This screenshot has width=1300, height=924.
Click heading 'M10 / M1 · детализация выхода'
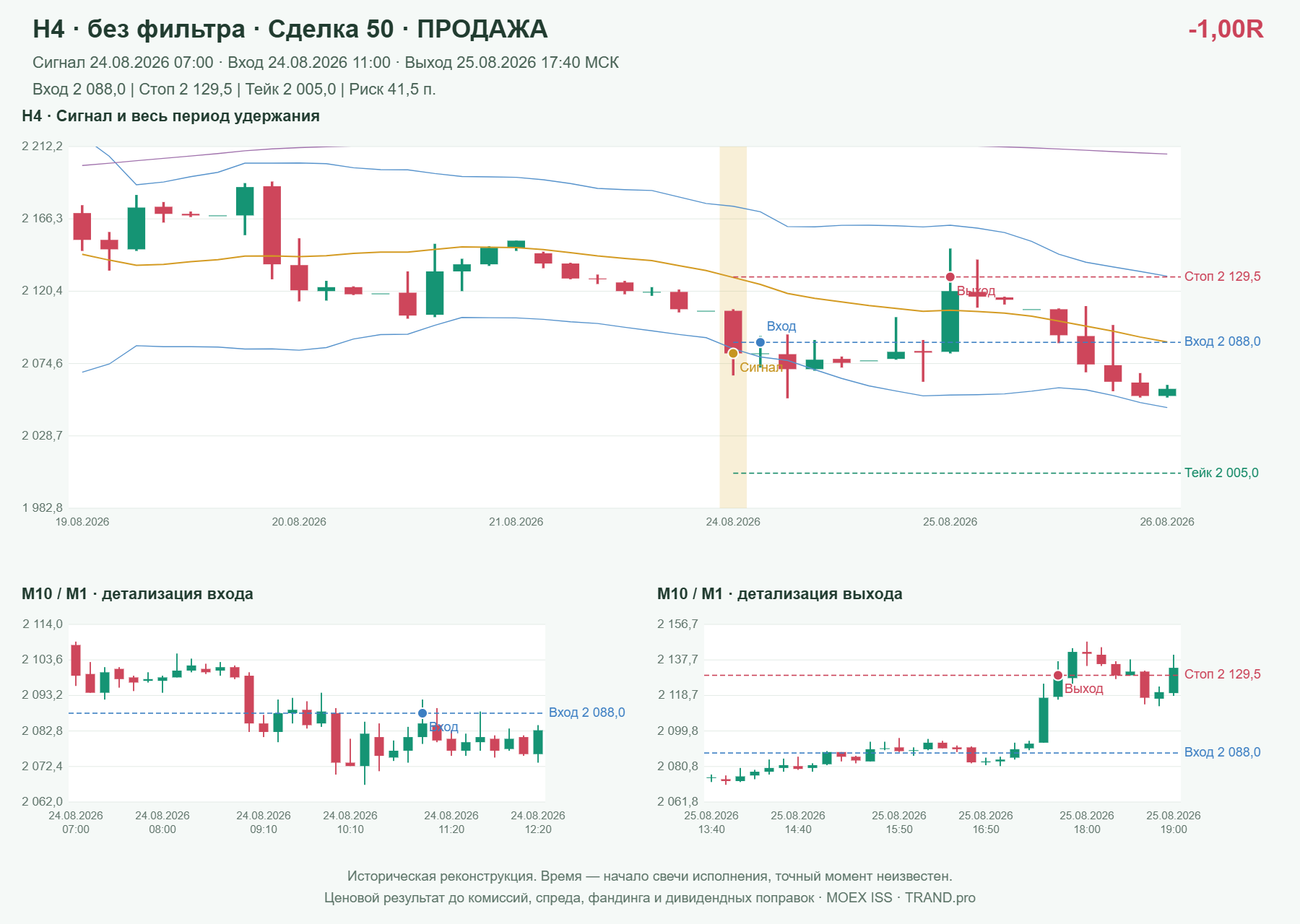pos(780,594)
